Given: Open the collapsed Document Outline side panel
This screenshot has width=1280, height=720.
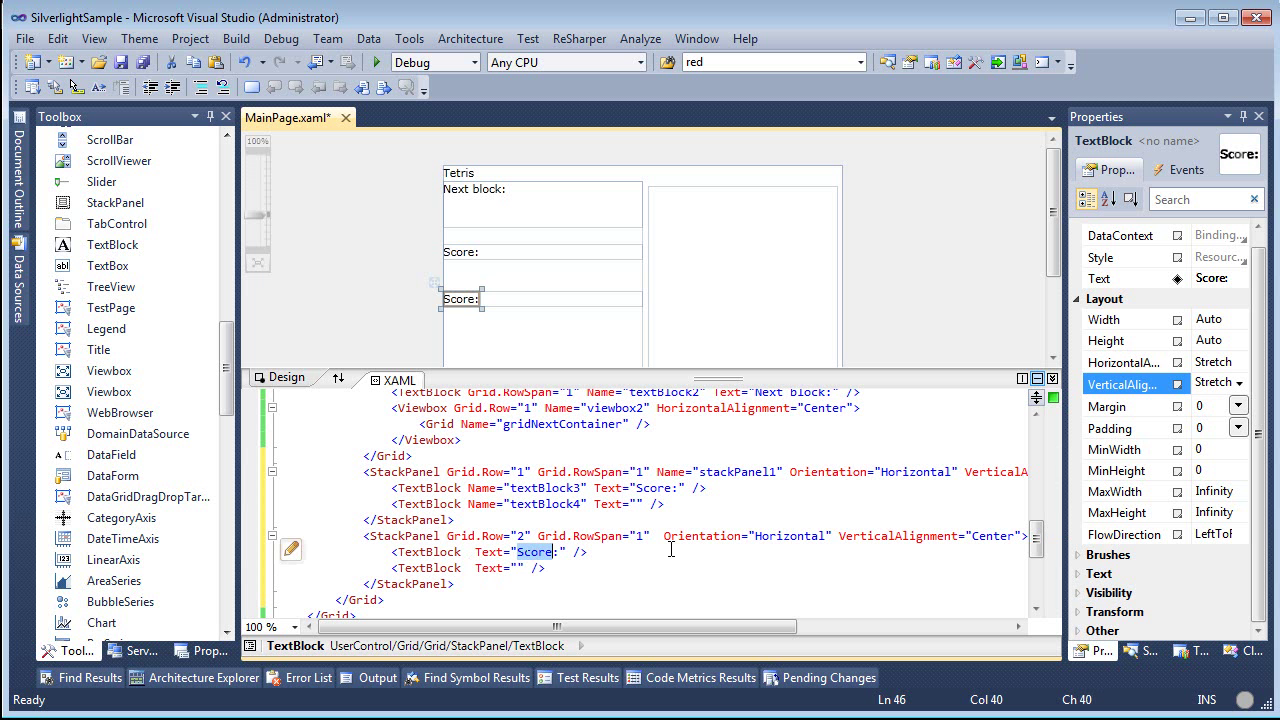Looking at the screenshot, I should [x=18, y=170].
